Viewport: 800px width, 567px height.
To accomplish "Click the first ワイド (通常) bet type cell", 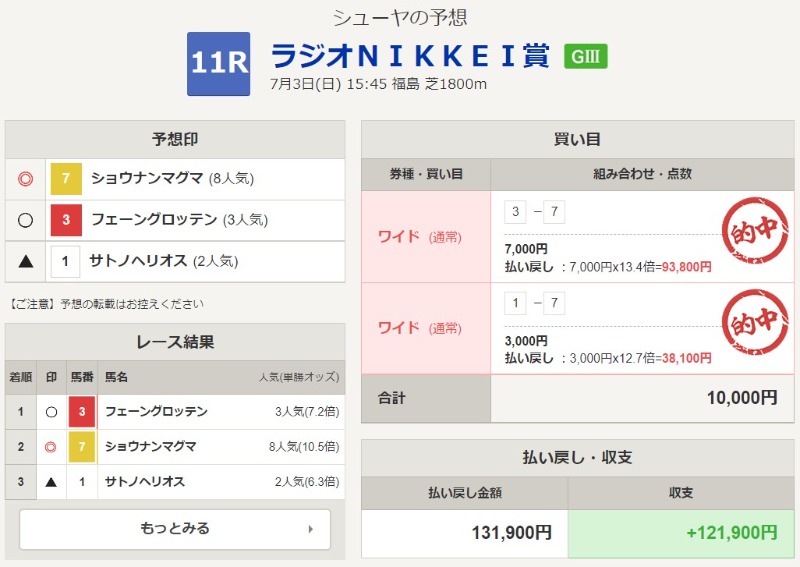I will 426,237.
